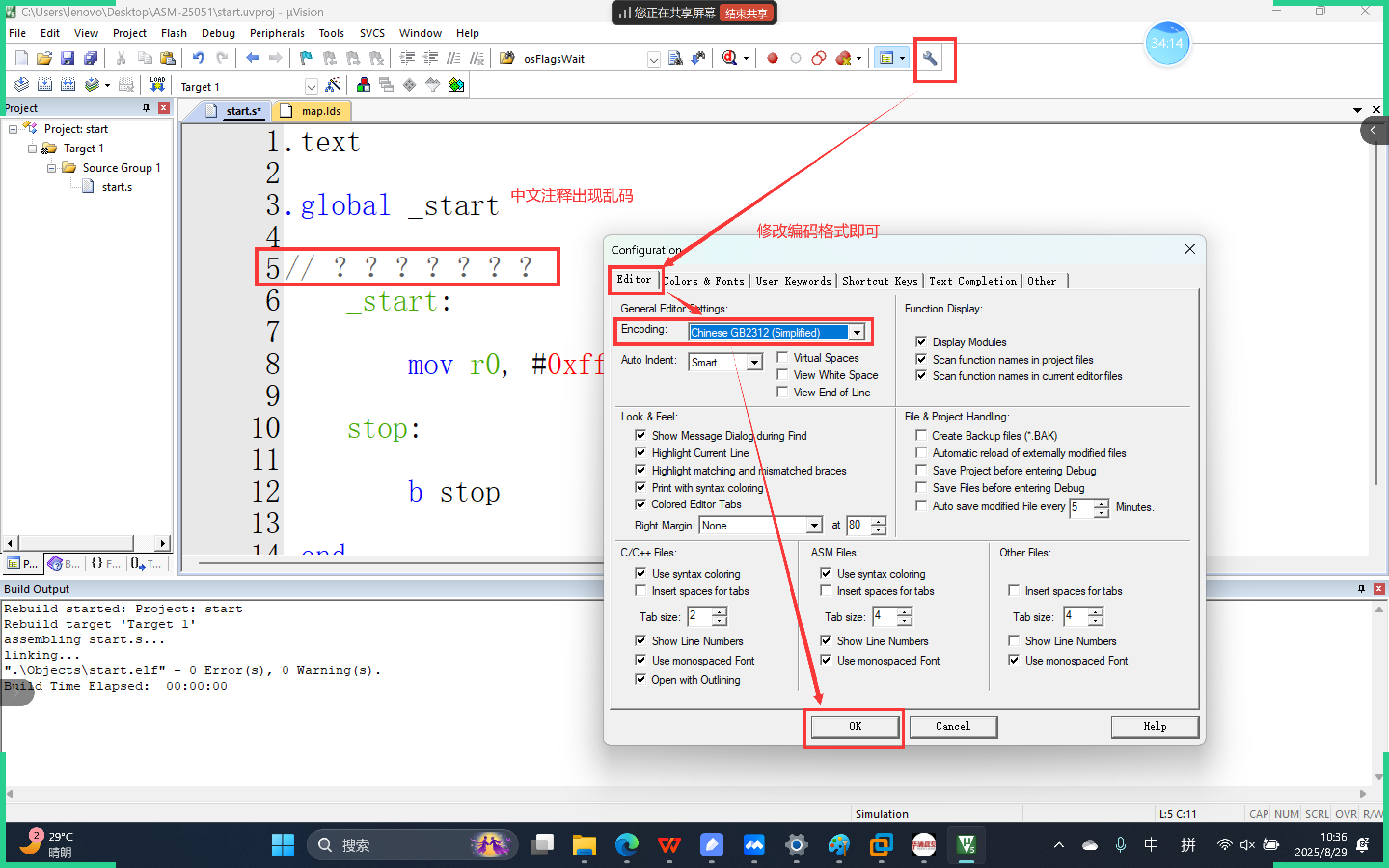
Task: Insert breakpoint with the red circle icon
Action: tap(773, 58)
